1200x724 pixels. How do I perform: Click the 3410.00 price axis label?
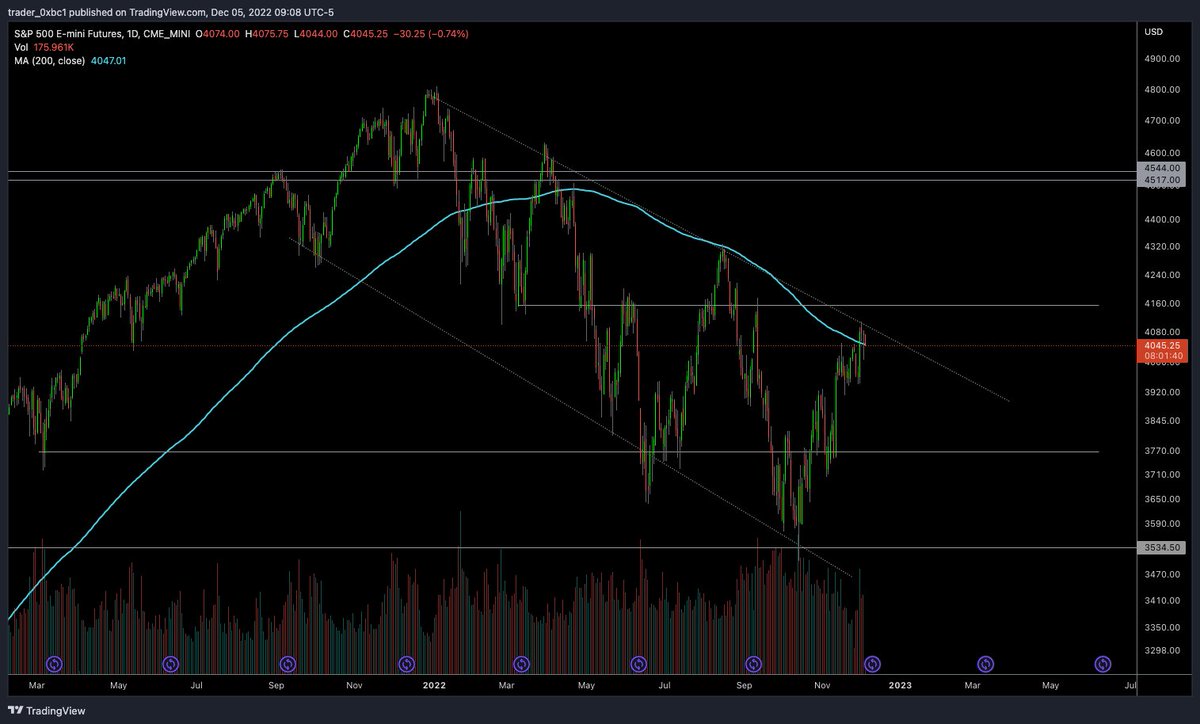pyautogui.click(x=1163, y=600)
